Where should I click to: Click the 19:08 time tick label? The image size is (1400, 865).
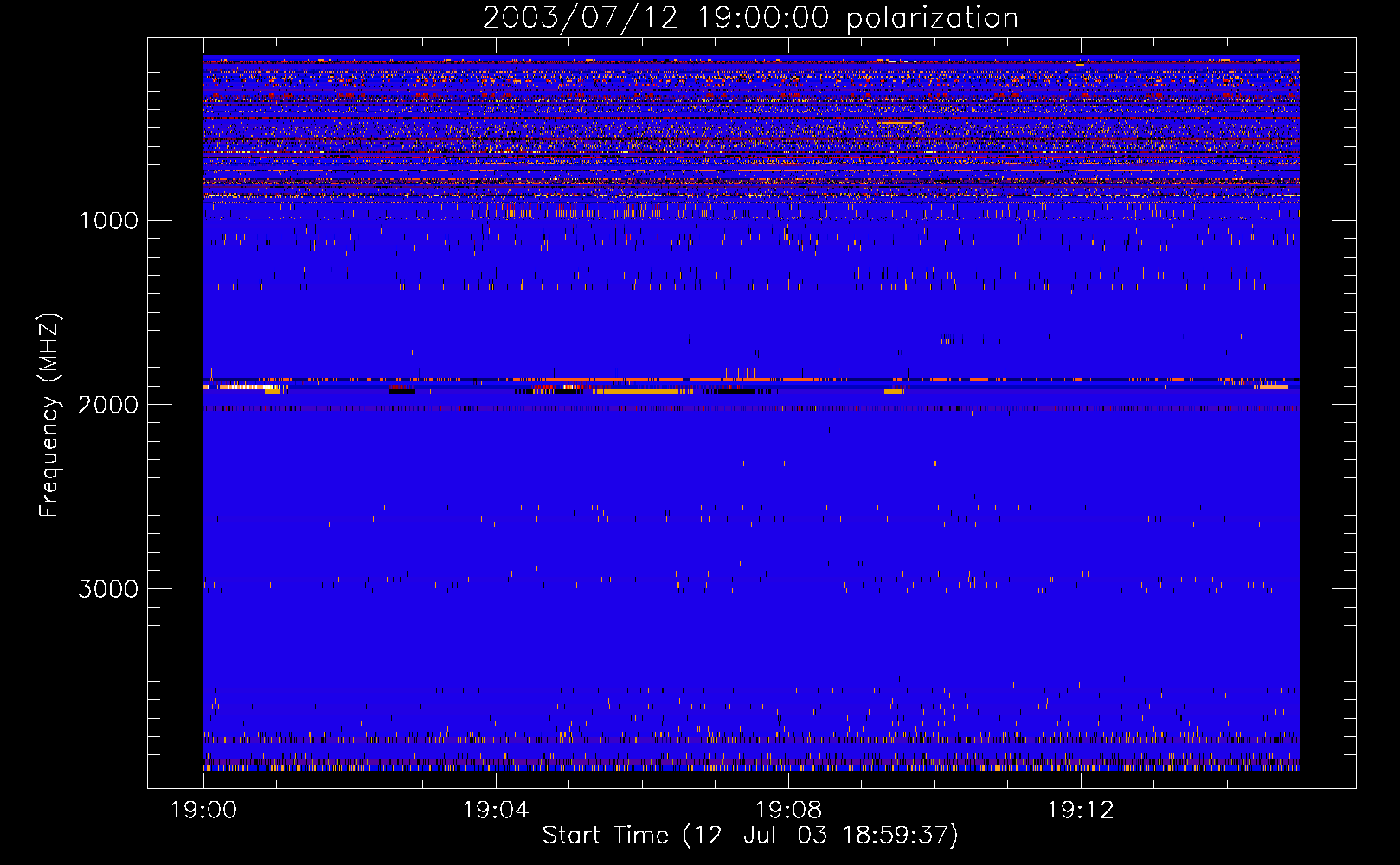(788, 811)
